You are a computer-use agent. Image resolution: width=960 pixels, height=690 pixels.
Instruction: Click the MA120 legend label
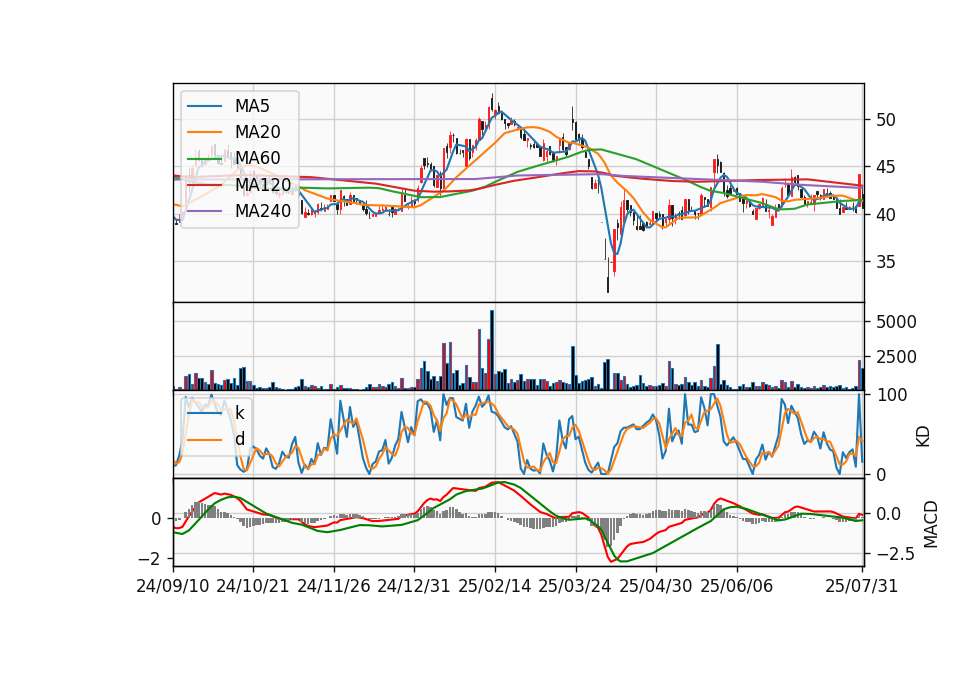tap(263, 184)
